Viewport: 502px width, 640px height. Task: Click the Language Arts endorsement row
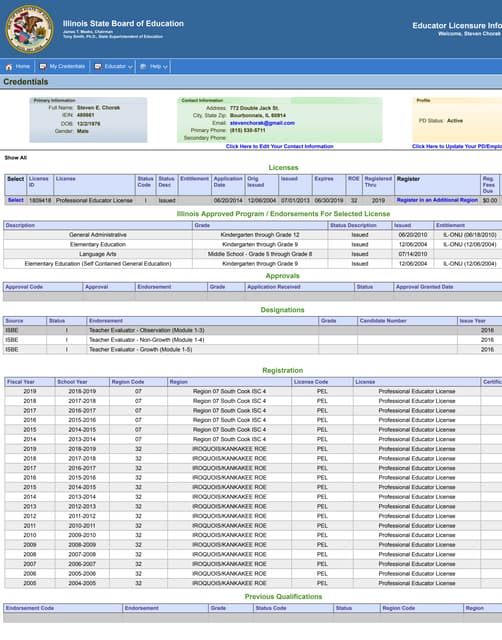click(x=253, y=254)
